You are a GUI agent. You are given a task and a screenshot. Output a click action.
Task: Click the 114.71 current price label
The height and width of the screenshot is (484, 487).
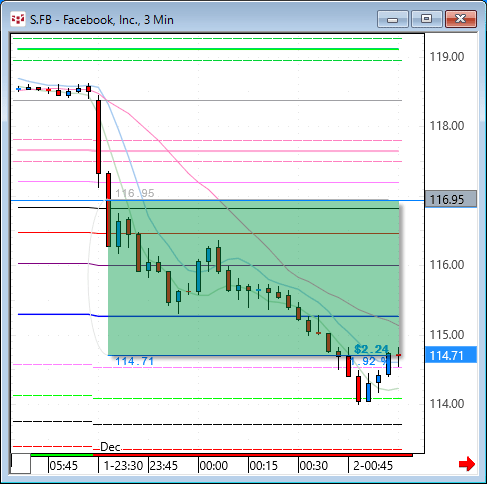pos(451,355)
